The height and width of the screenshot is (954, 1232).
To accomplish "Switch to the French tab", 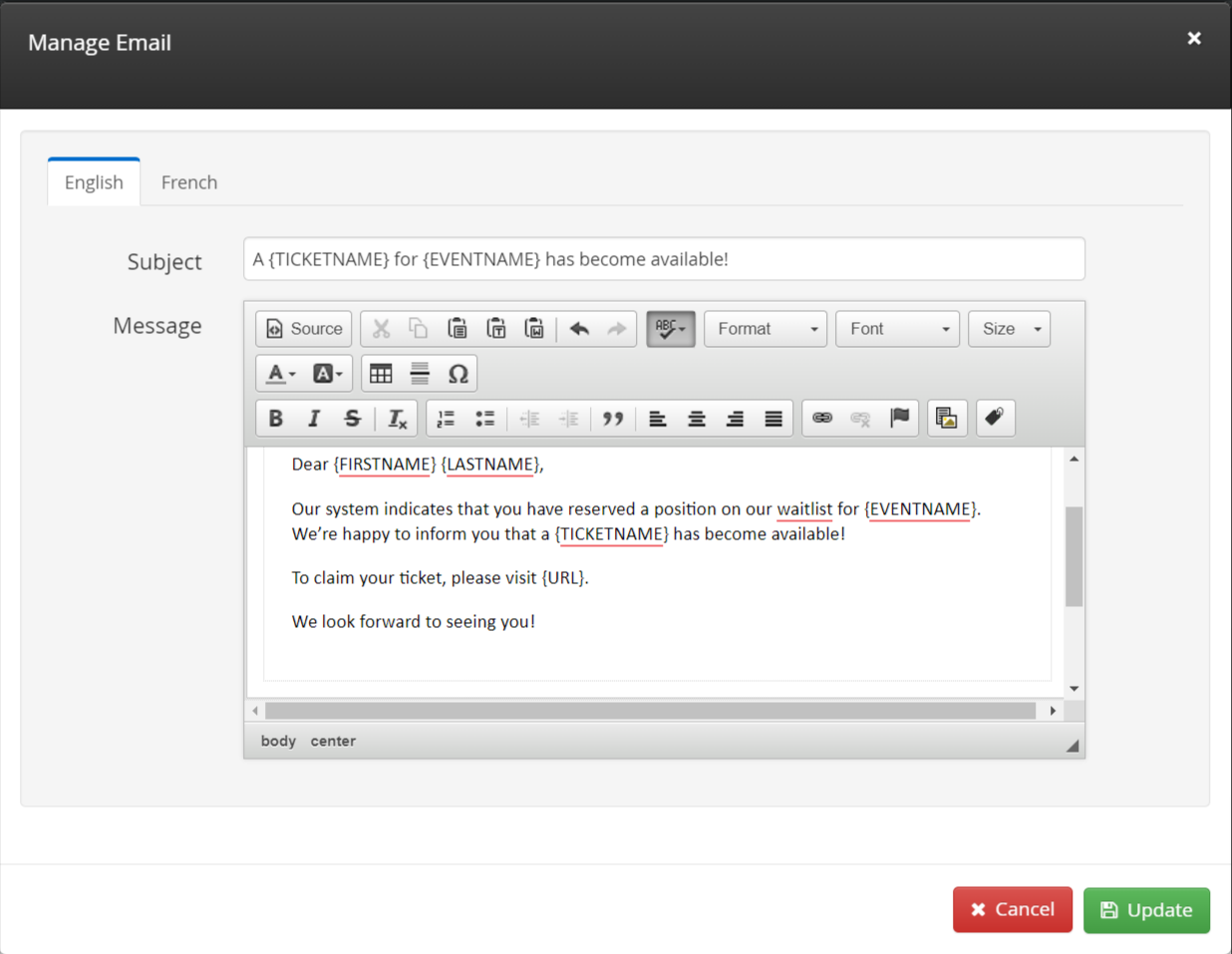I will click(x=189, y=182).
